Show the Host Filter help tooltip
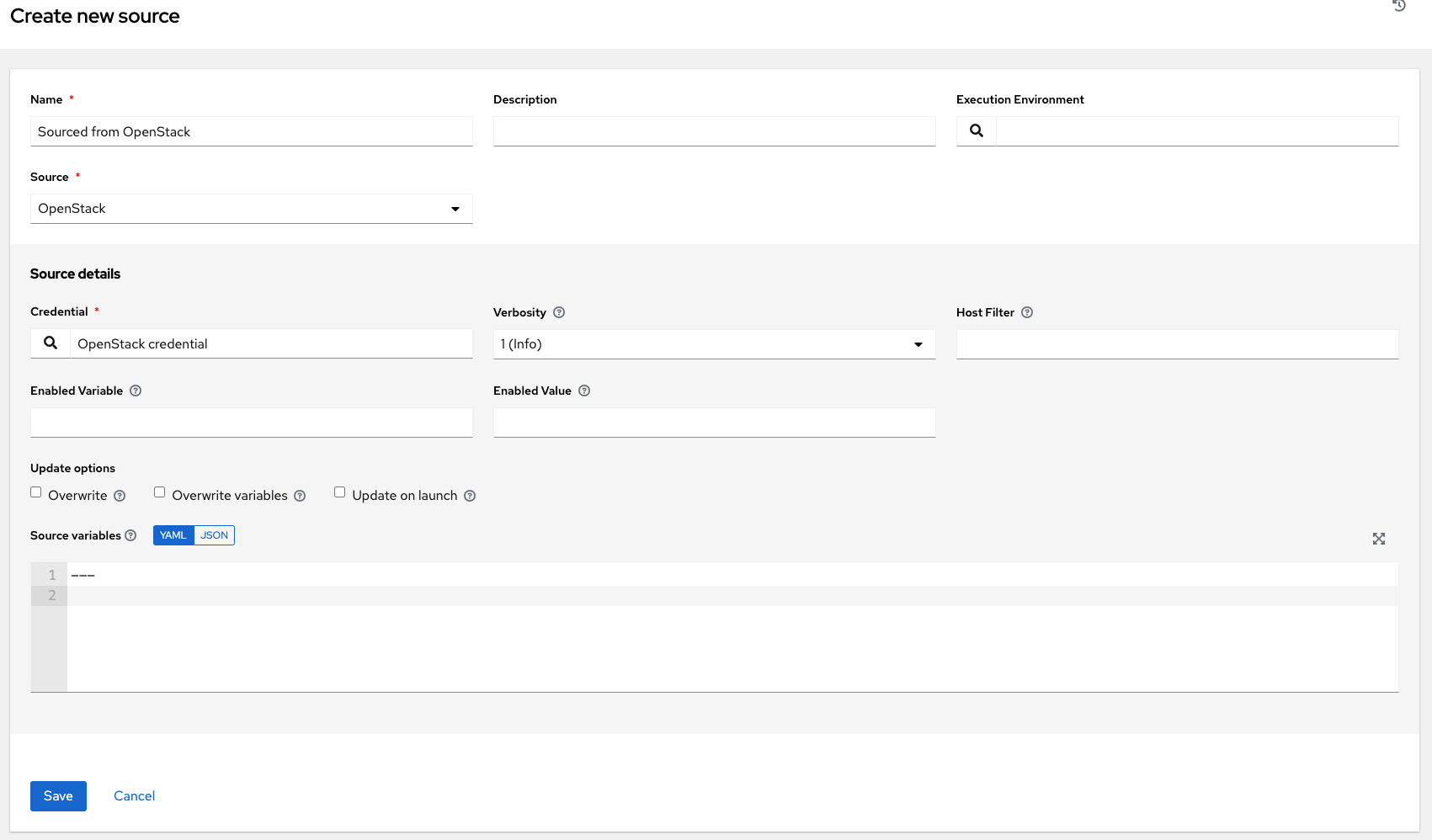Image resolution: width=1432 pixels, height=840 pixels. coord(1027,312)
